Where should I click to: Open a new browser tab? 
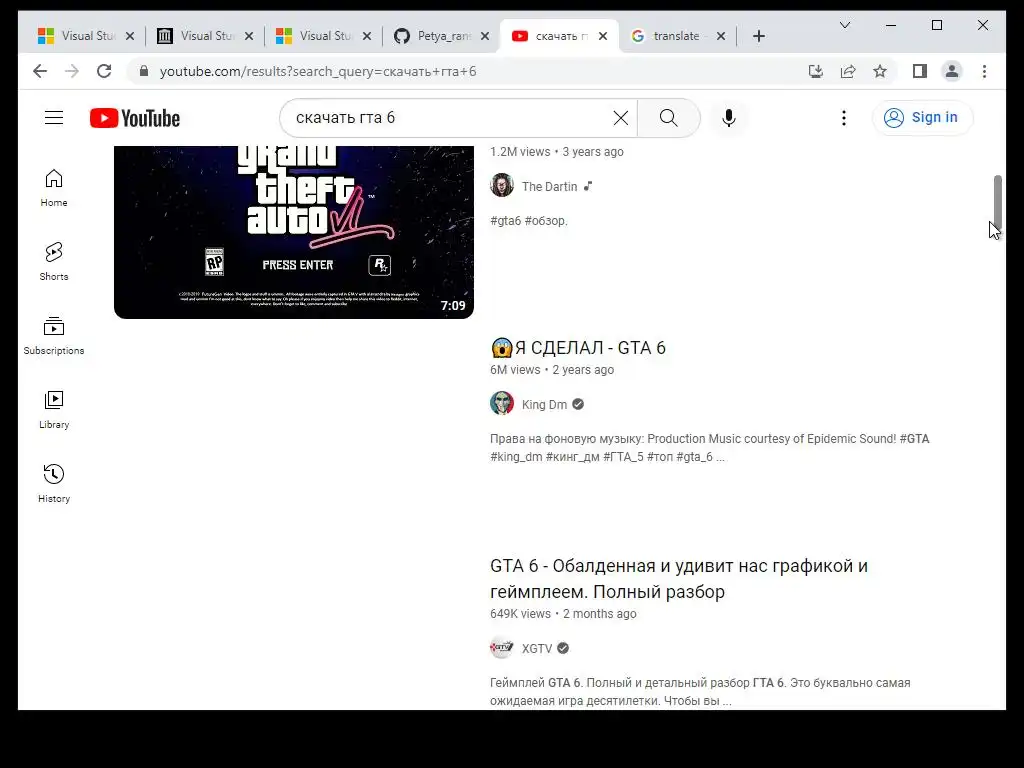[758, 36]
